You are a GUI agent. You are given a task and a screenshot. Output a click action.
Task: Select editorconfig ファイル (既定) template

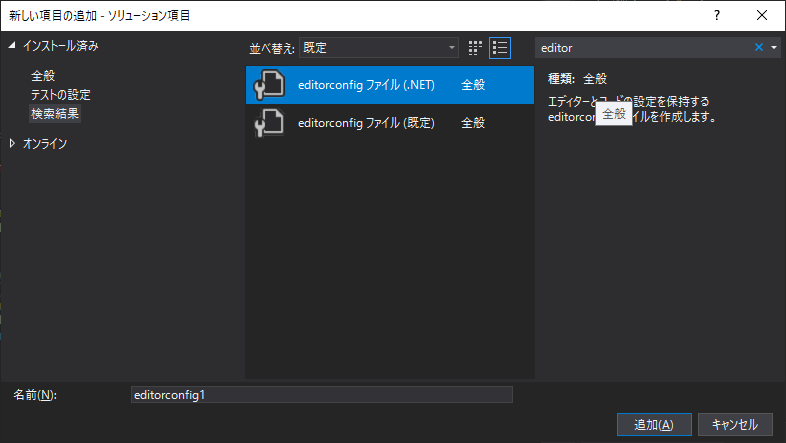(389, 123)
